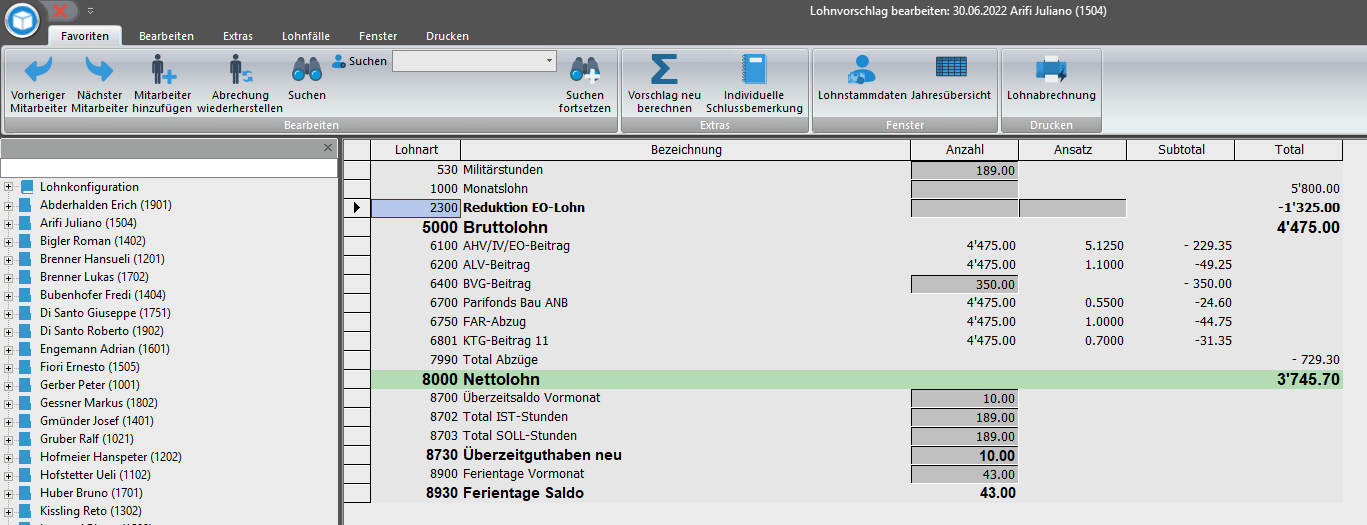Open quick access toolbar customize arrow
The width and height of the screenshot is (1367, 525).
[90, 10]
